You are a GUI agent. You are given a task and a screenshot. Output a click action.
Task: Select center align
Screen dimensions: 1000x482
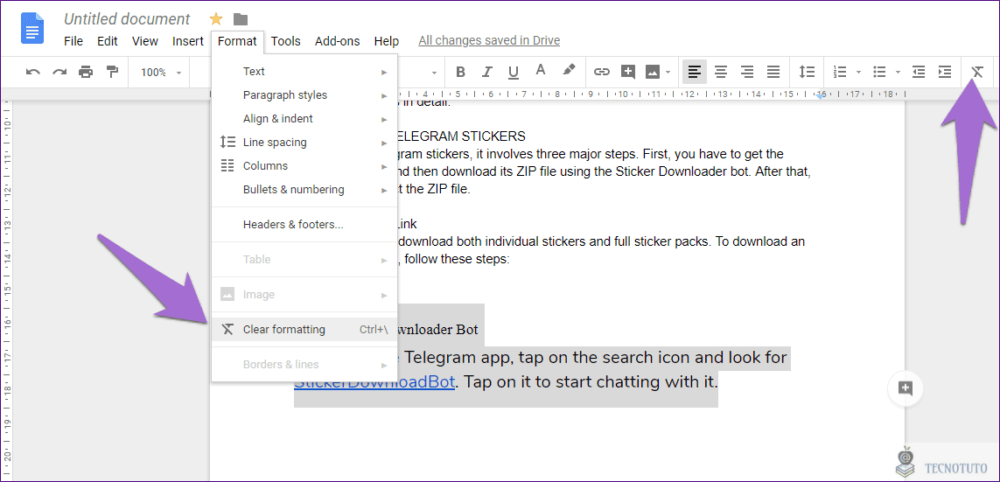point(721,72)
